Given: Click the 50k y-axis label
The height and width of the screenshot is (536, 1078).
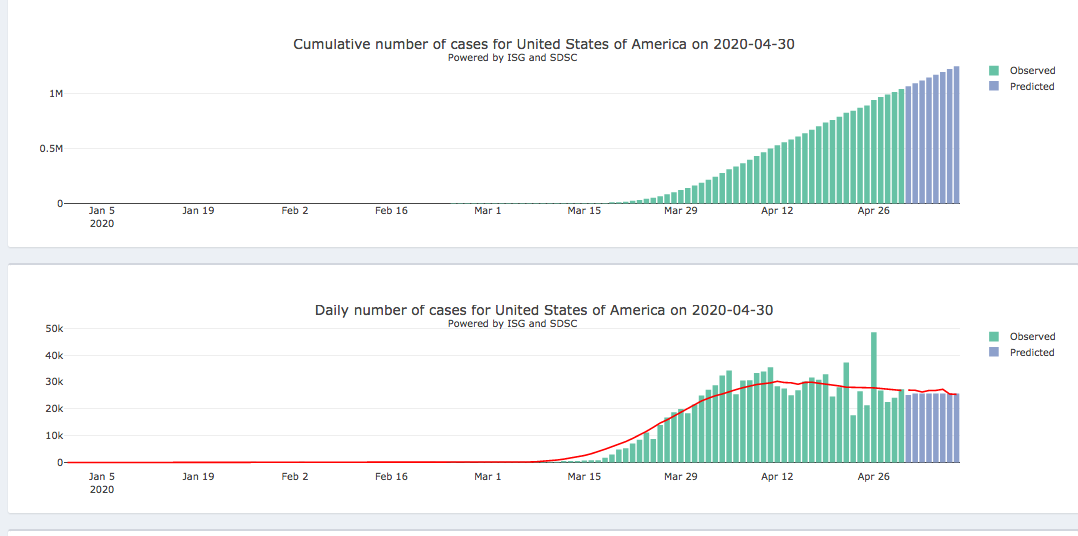Looking at the screenshot, I should click(x=53, y=329).
